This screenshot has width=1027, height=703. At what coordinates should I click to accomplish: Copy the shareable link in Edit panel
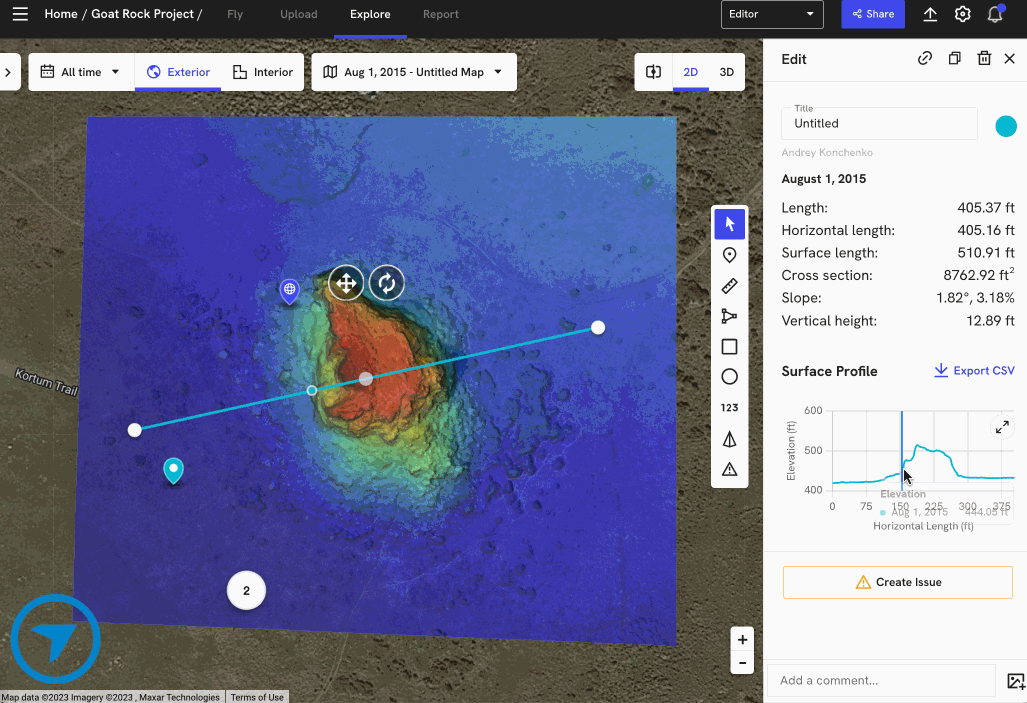925,59
